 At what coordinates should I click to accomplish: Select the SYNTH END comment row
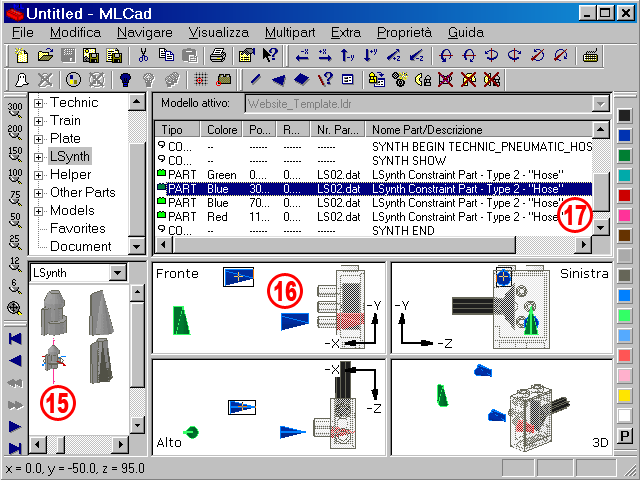tap(373, 231)
